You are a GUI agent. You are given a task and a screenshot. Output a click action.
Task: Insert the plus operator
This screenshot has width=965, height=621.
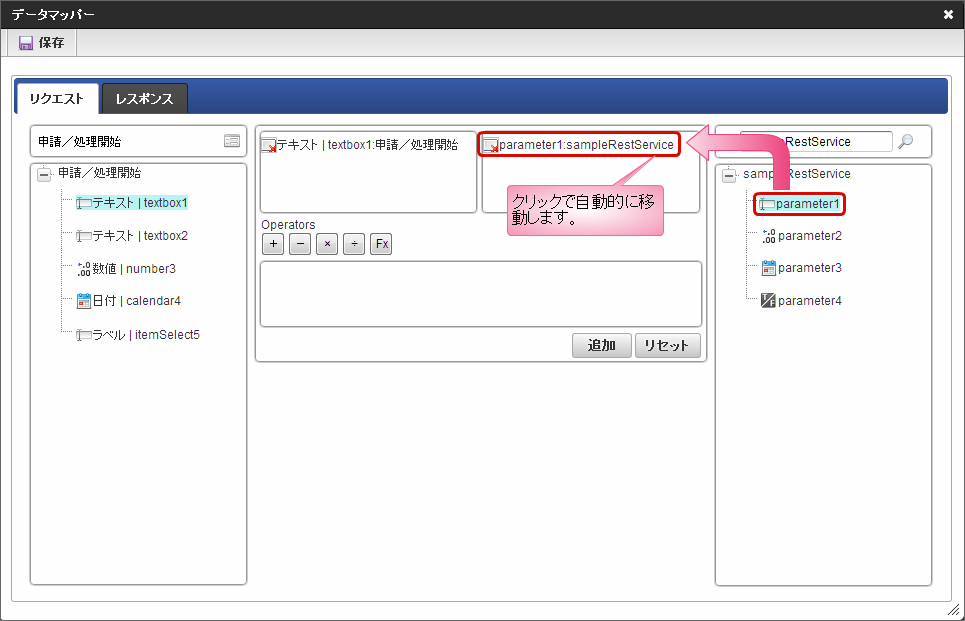[x=273, y=244]
